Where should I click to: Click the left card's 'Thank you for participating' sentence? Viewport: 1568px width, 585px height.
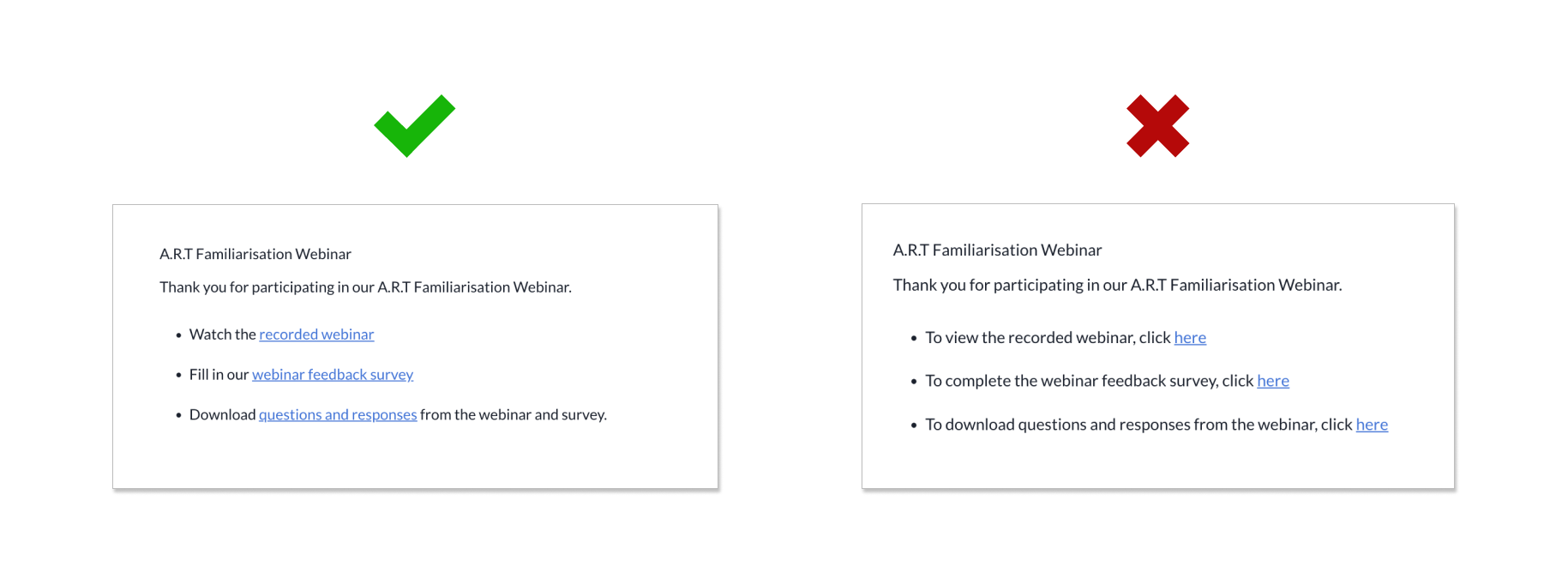tap(365, 287)
